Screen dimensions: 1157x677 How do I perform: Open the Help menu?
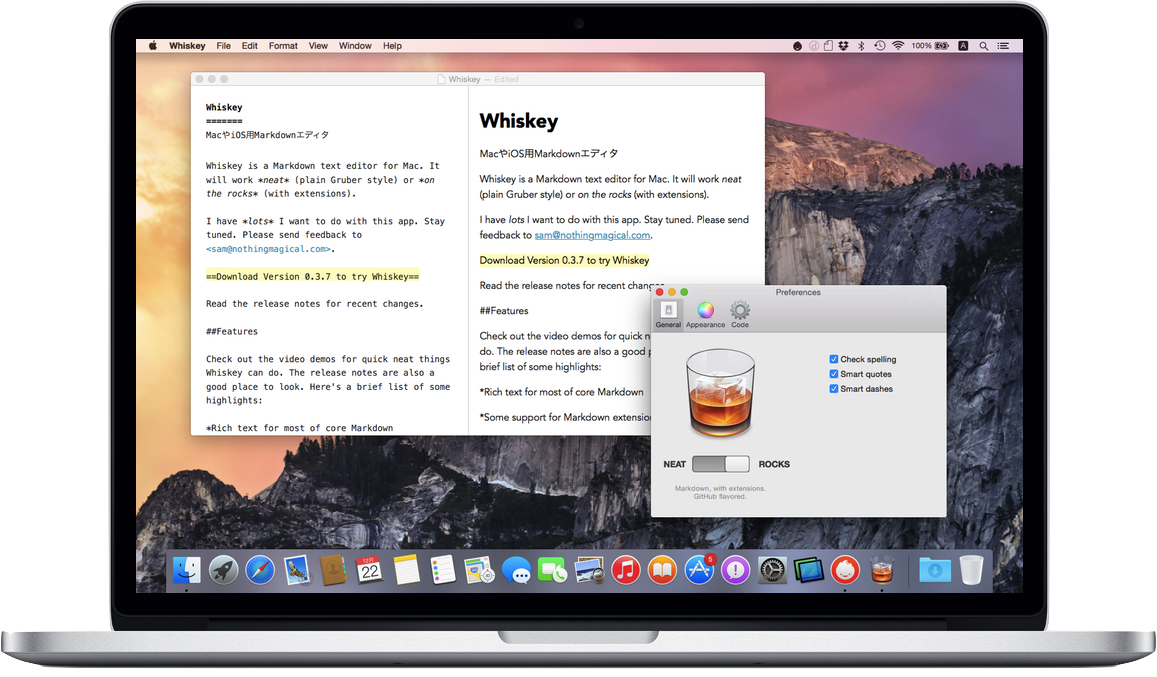tap(393, 46)
